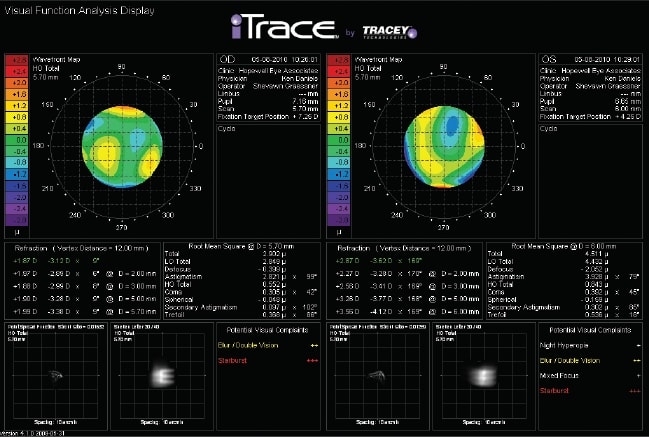Select OS refraction row +3.26 D at 5.00 mm

point(407,299)
